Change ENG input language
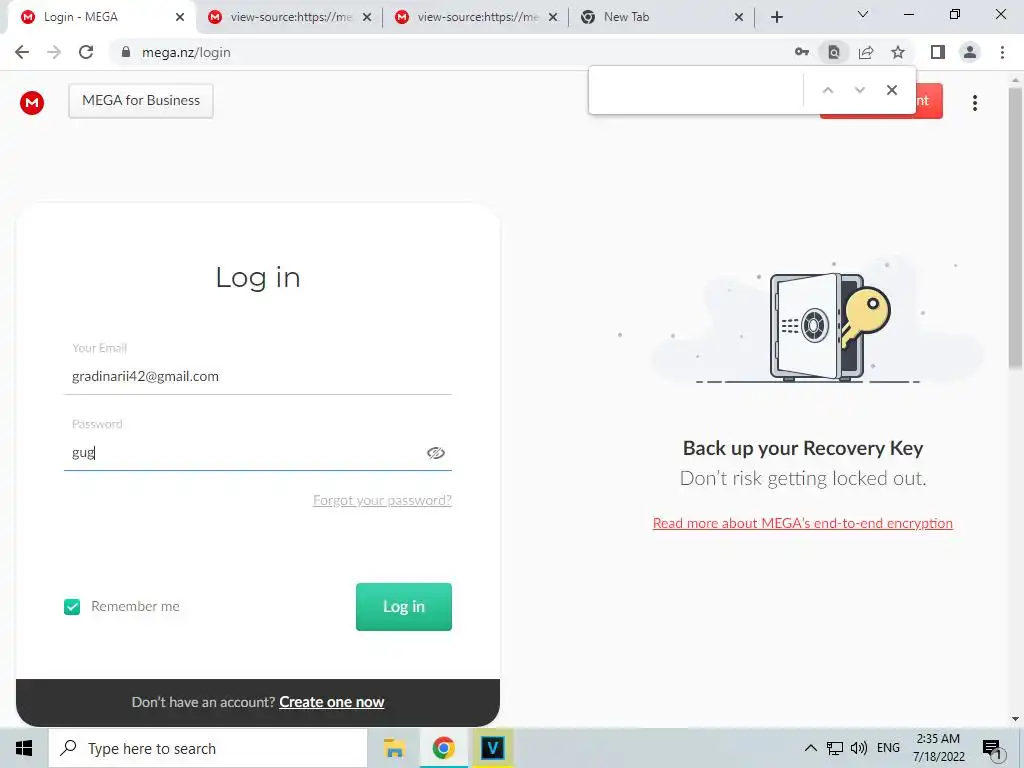 pyautogui.click(x=888, y=748)
